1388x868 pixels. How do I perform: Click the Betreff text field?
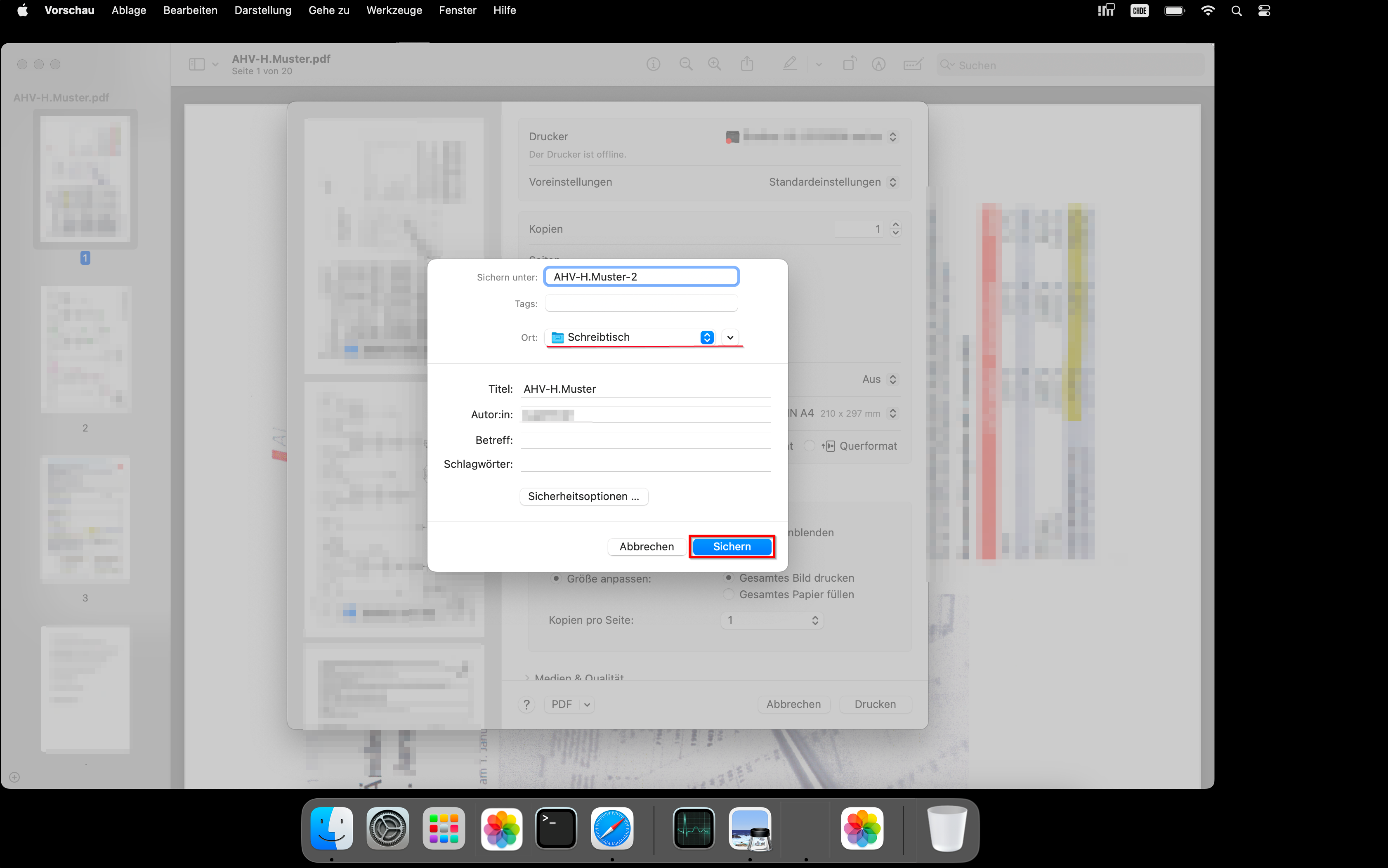coord(645,440)
